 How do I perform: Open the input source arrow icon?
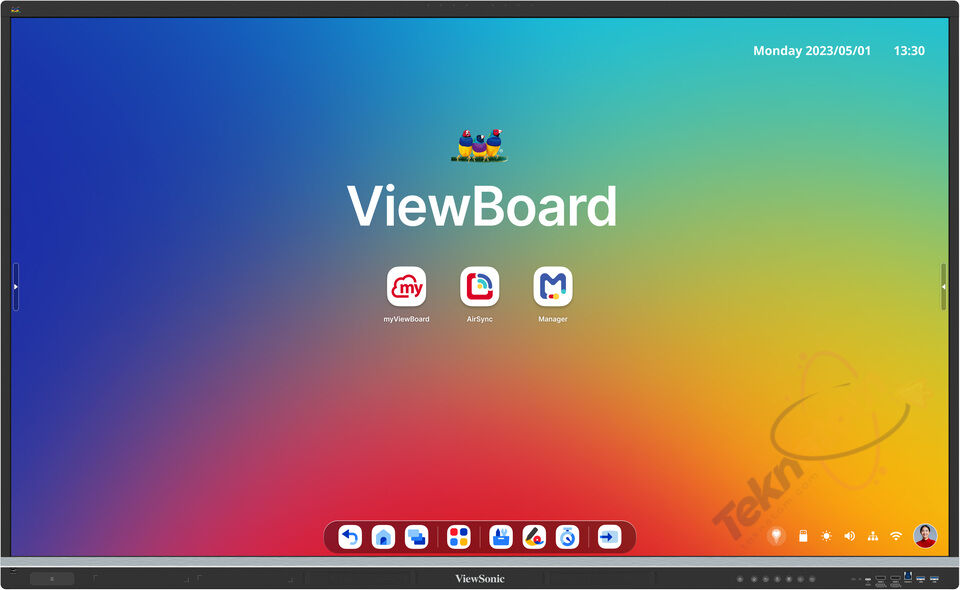[609, 537]
